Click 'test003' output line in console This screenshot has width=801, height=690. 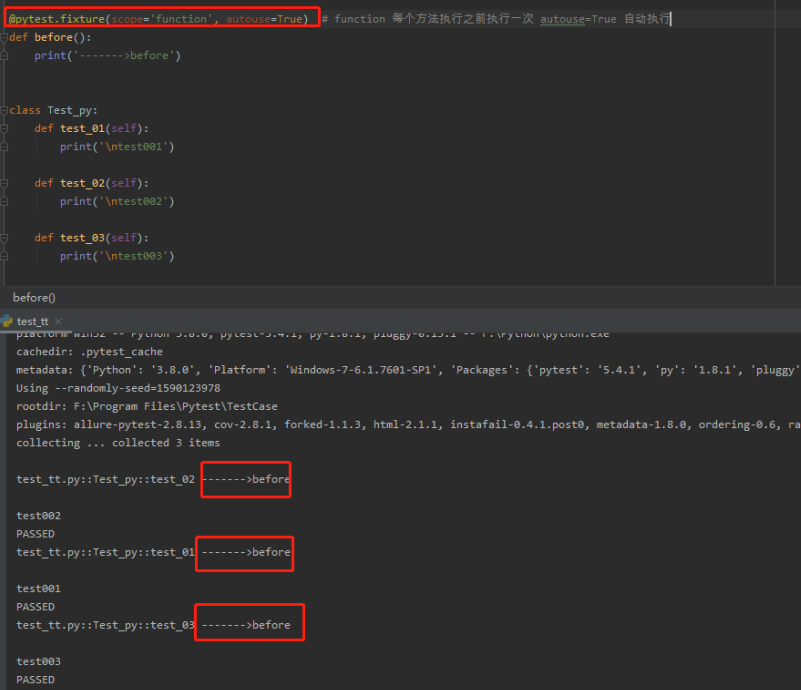38,662
